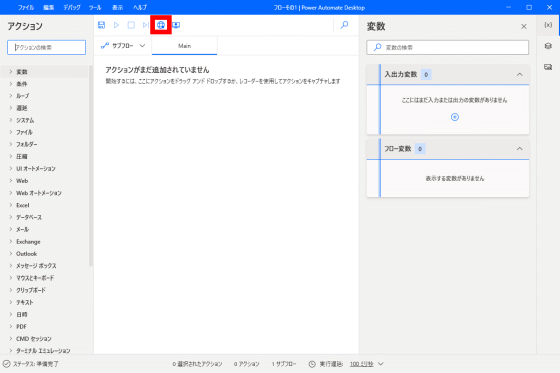Click the 1 サブフロー status text
Screen dimensions: 560x373
point(284,364)
